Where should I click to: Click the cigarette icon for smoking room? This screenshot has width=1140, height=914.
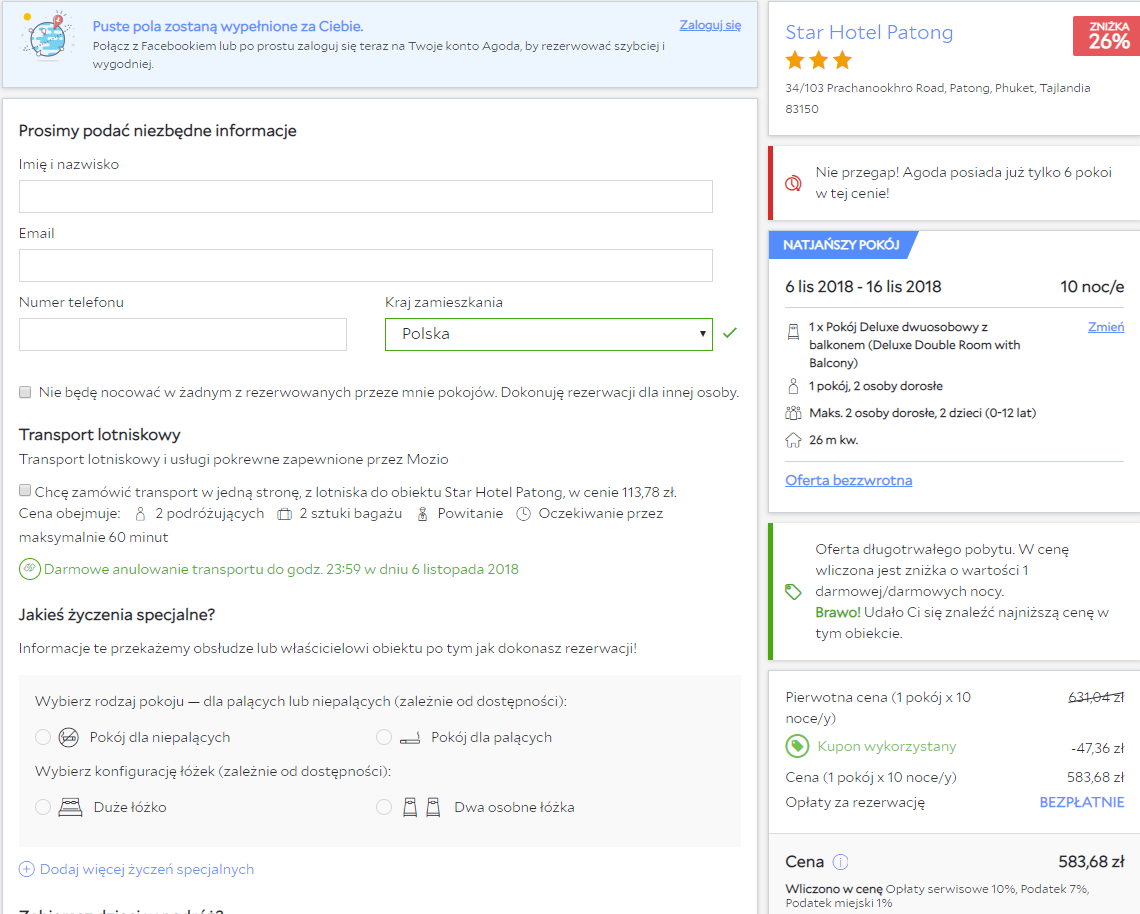click(410, 738)
